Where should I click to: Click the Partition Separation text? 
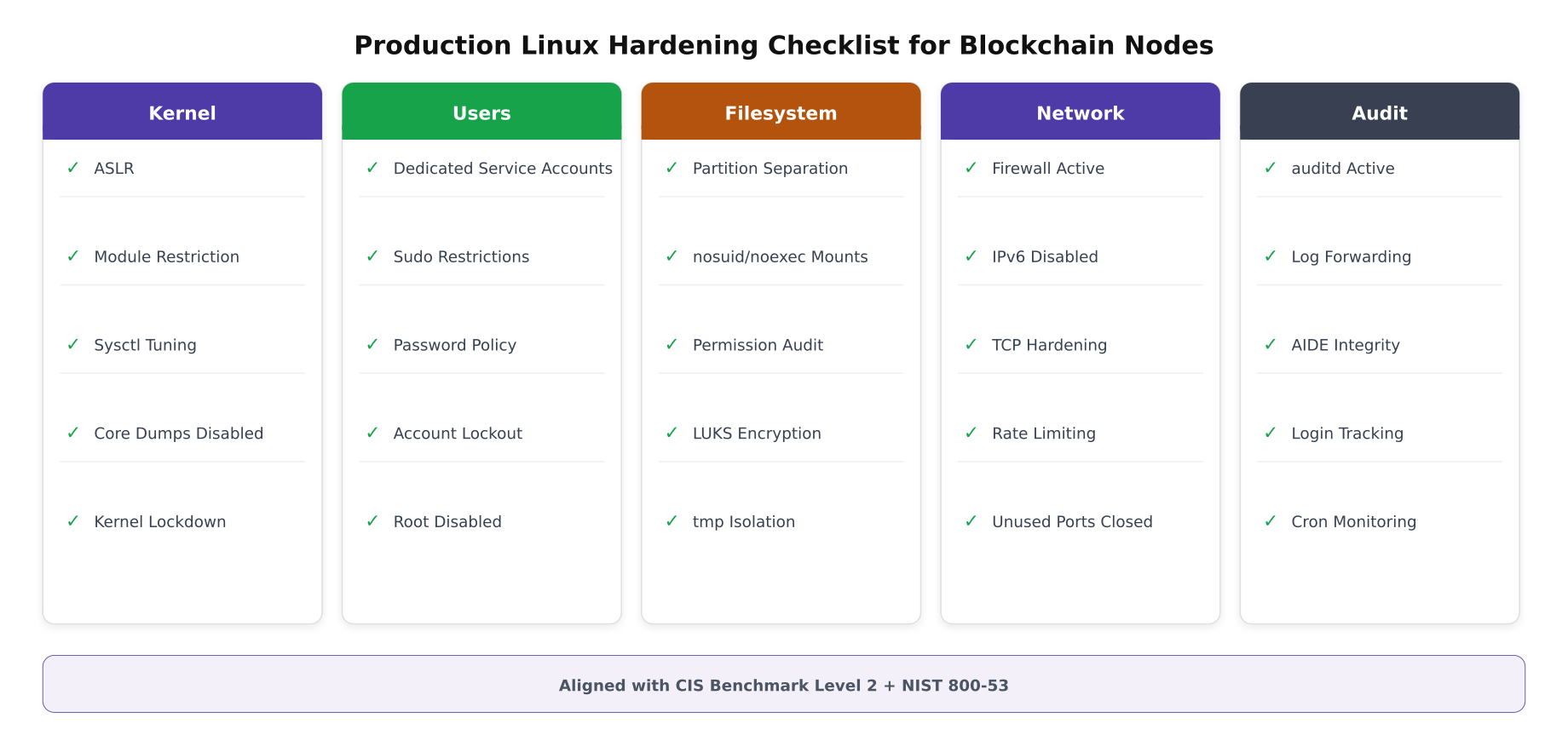(x=770, y=169)
